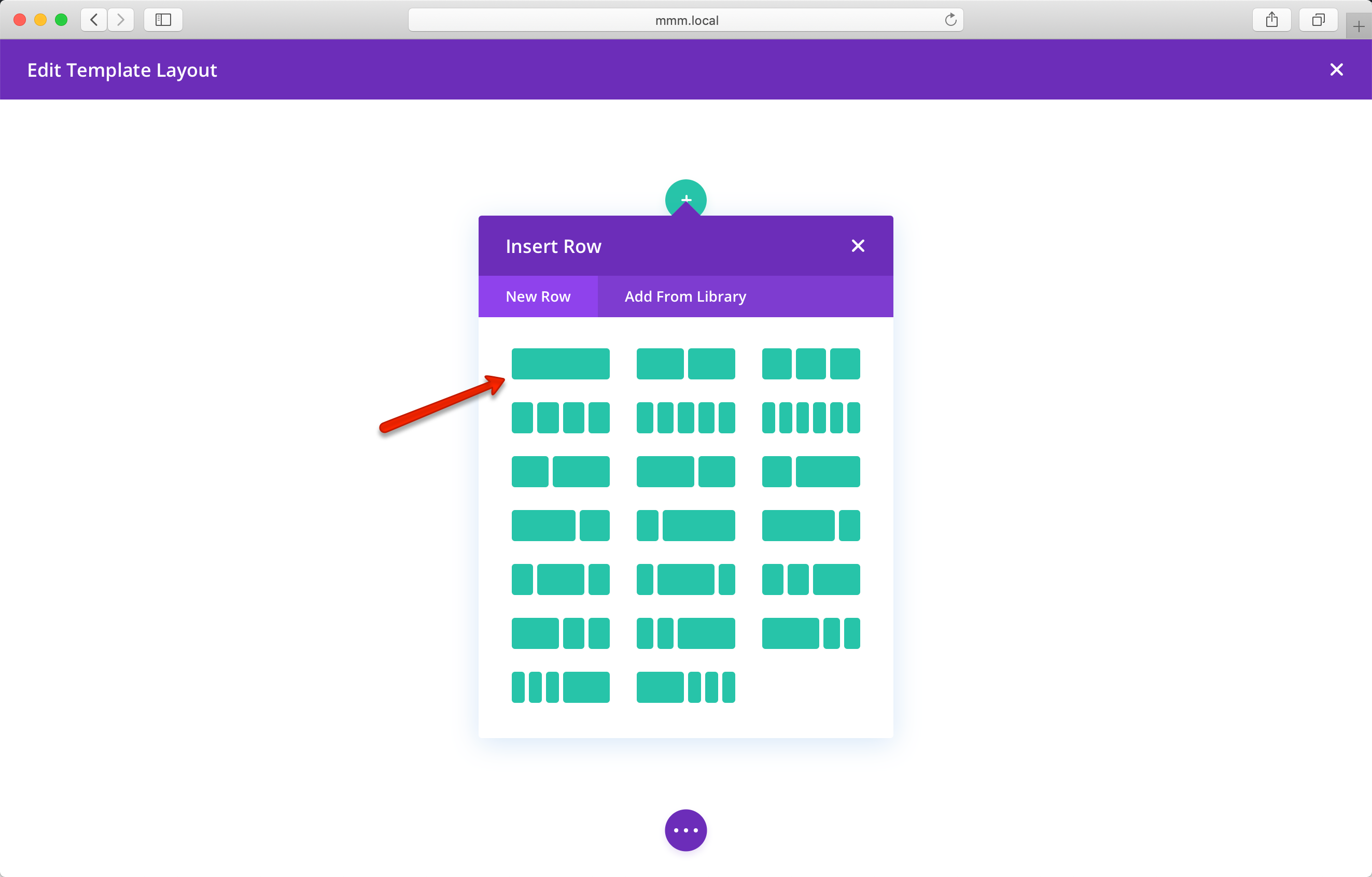This screenshot has height=877, width=1372.
Task: Close the Insert Row popup
Action: [x=858, y=246]
